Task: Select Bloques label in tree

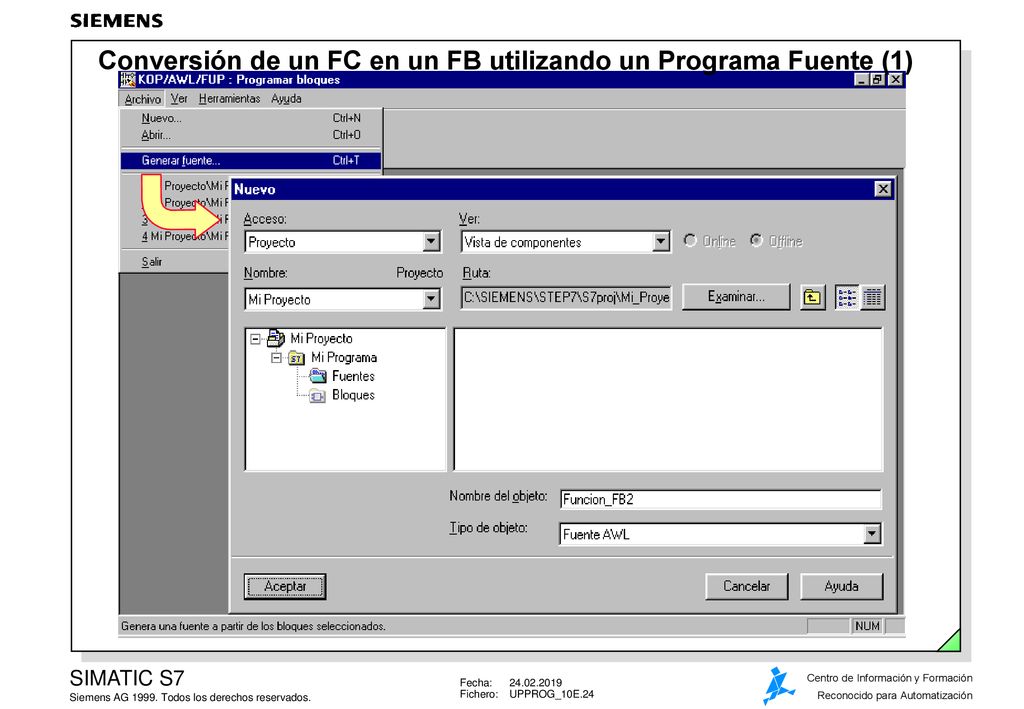Action: tap(353, 396)
